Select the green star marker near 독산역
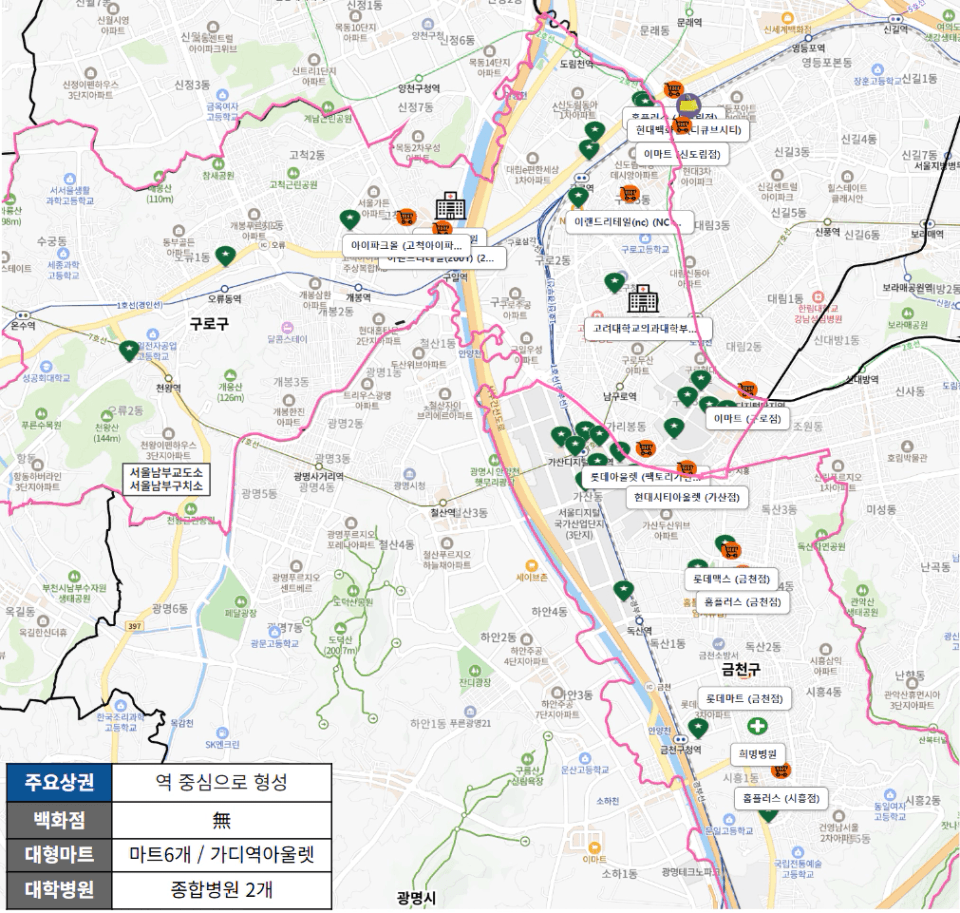 (623, 590)
